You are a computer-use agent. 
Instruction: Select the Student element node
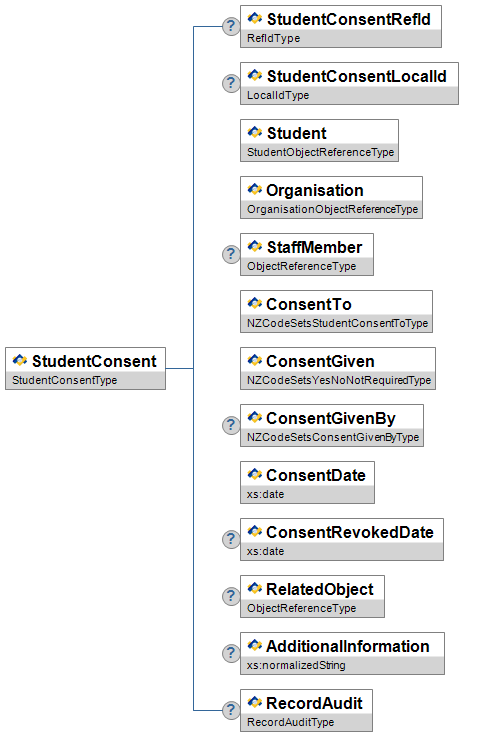(320, 140)
